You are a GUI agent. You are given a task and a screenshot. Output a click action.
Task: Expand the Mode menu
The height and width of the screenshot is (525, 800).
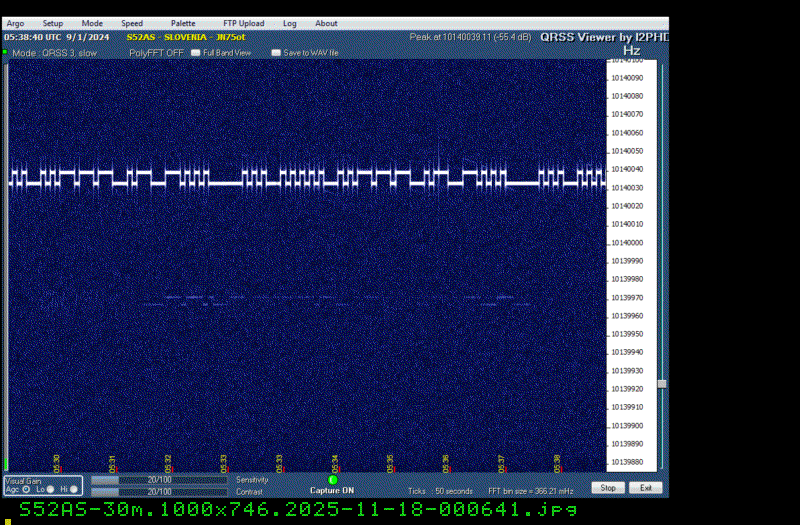click(x=92, y=23)
